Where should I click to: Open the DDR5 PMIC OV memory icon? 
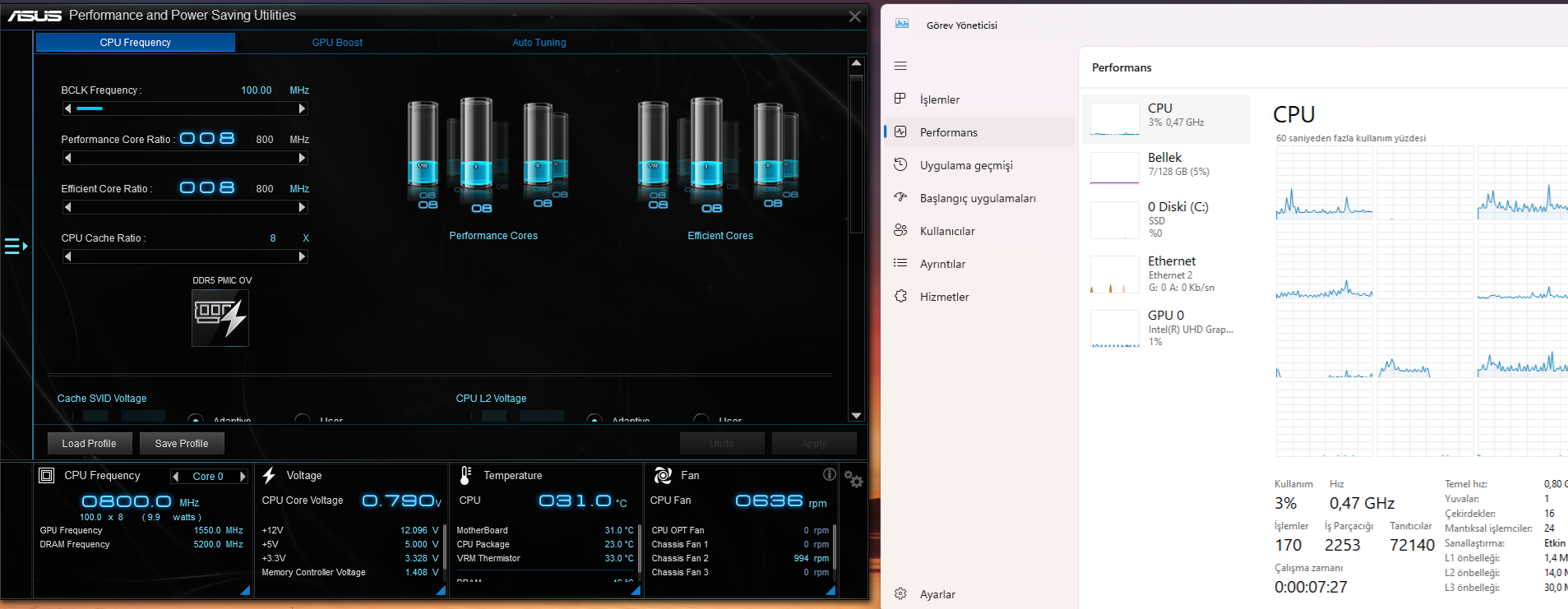(x=220, y=317)
